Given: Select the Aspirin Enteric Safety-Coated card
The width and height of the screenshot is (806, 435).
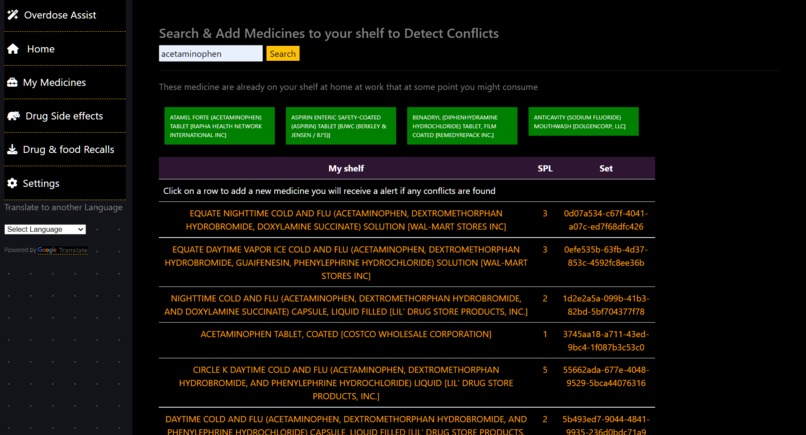Looking at the screenshot, I should tap(341, 126).
